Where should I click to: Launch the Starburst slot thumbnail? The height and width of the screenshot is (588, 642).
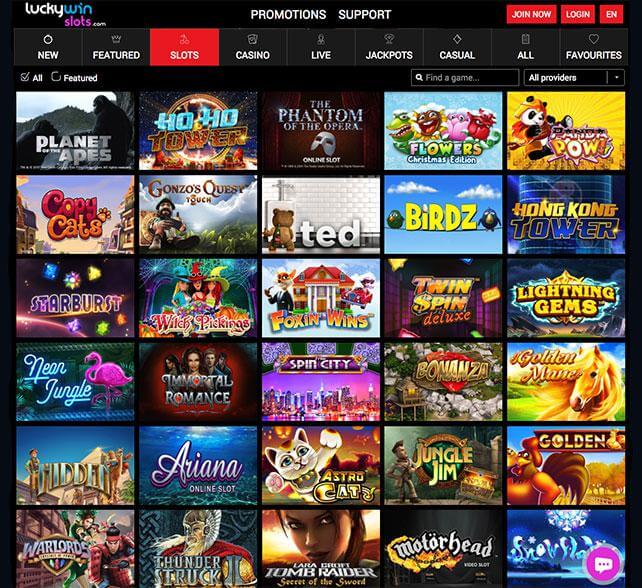pos(75,298)
